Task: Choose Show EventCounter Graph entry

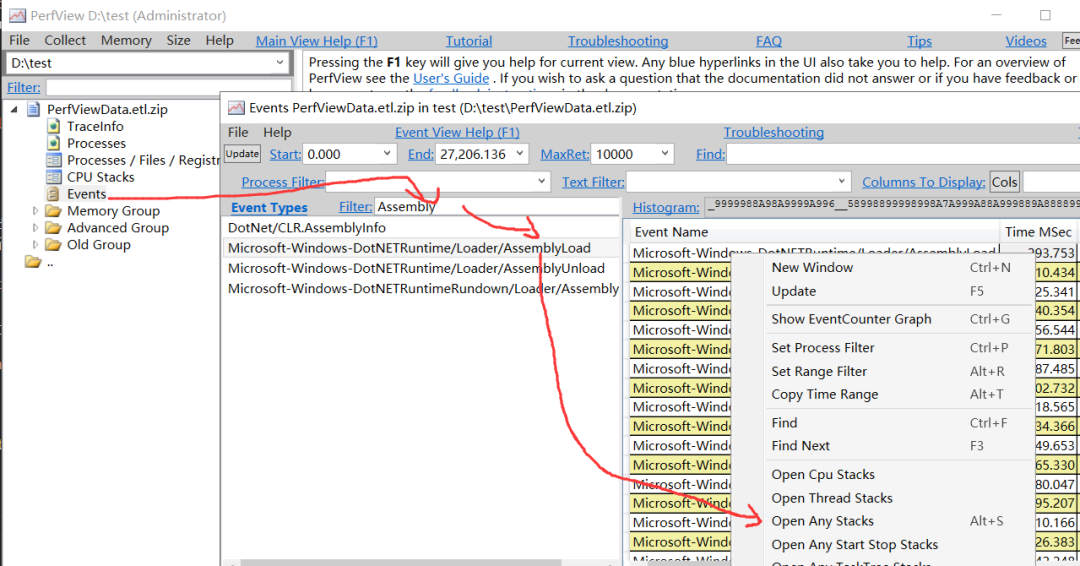Action: pyautogui.click(x=851, y=319)
